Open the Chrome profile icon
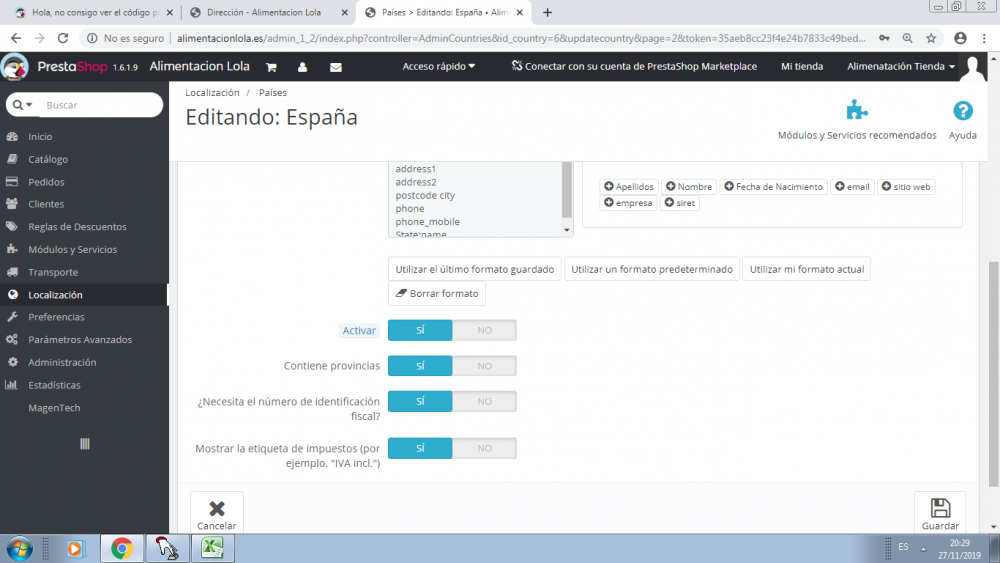The height and width of the screenshot is (563, 1000). click(960, 38)
